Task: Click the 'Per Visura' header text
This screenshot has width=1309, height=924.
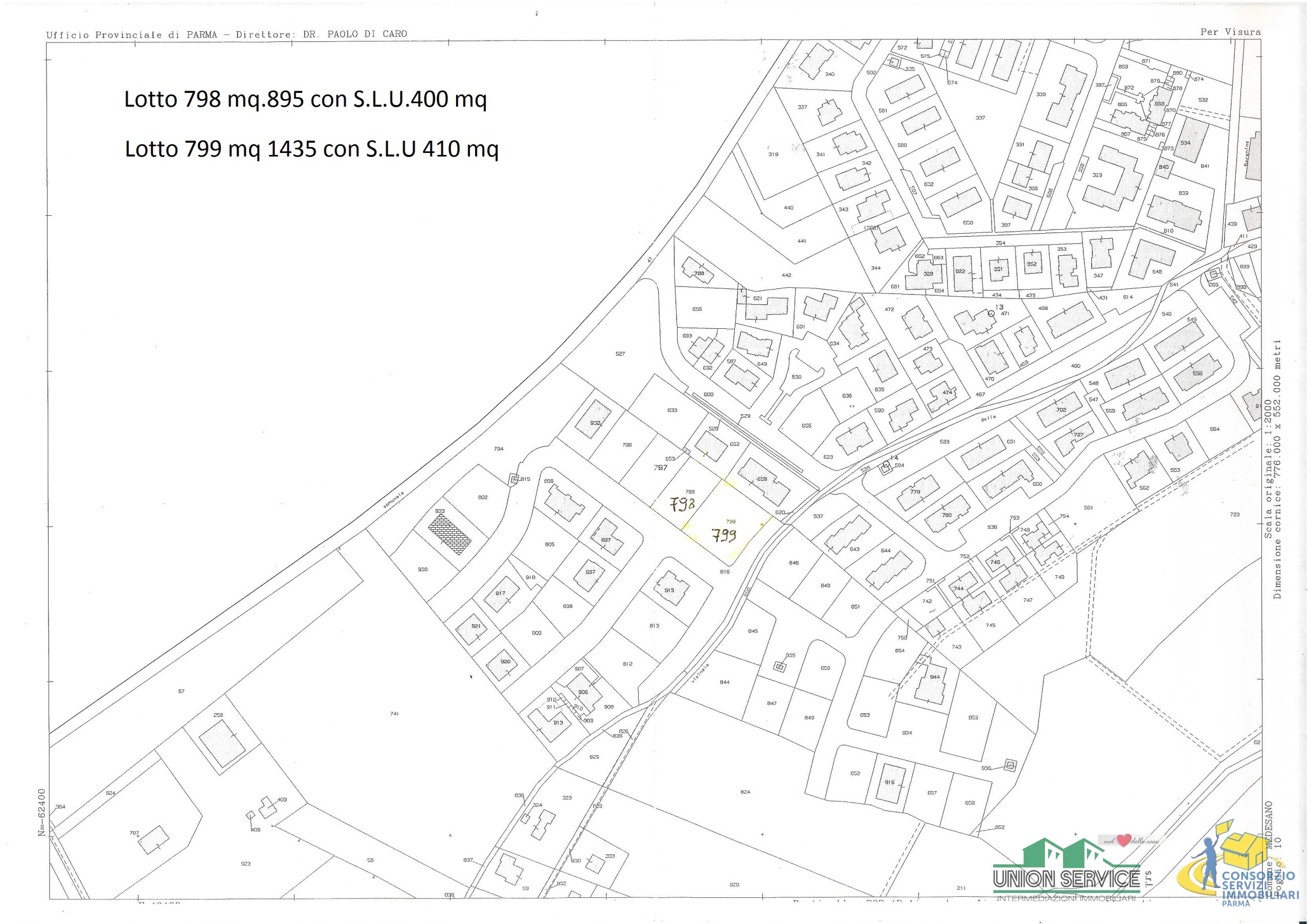Action: pos(1230,32)
